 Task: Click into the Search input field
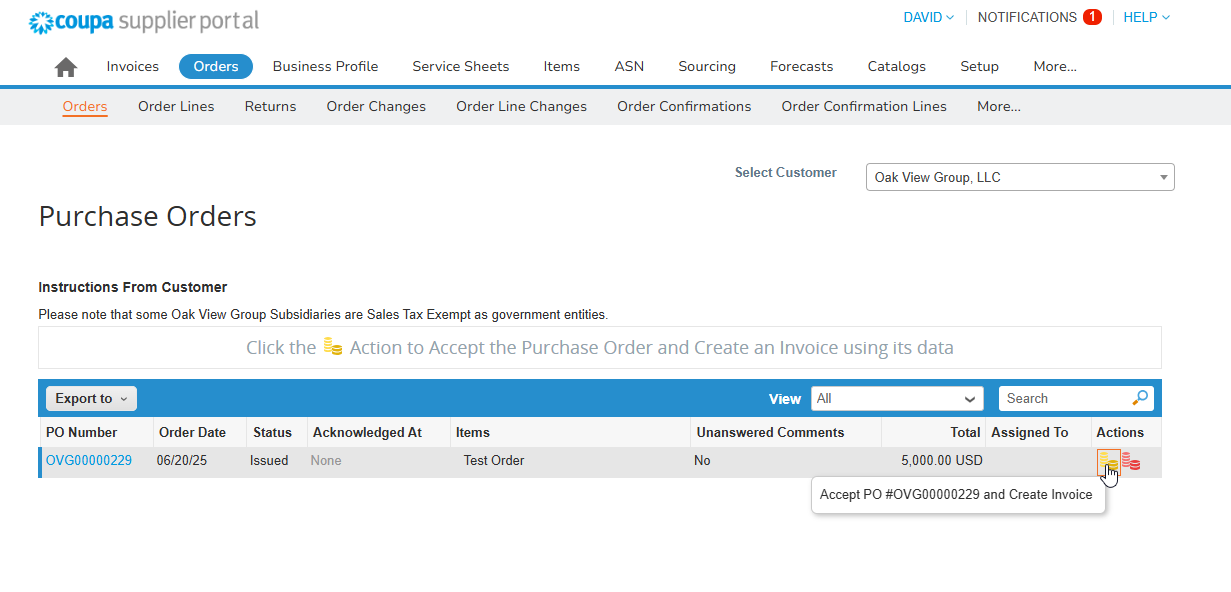click(1064, 398)
